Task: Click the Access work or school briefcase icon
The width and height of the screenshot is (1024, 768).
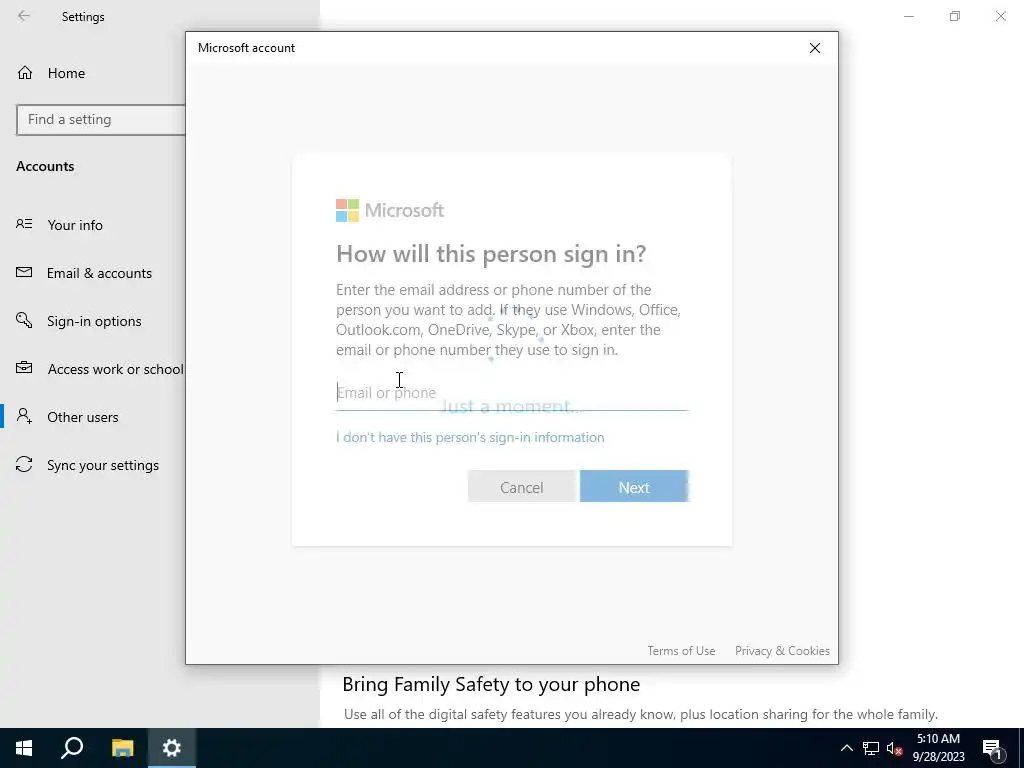Action: (x=24, y=368)
